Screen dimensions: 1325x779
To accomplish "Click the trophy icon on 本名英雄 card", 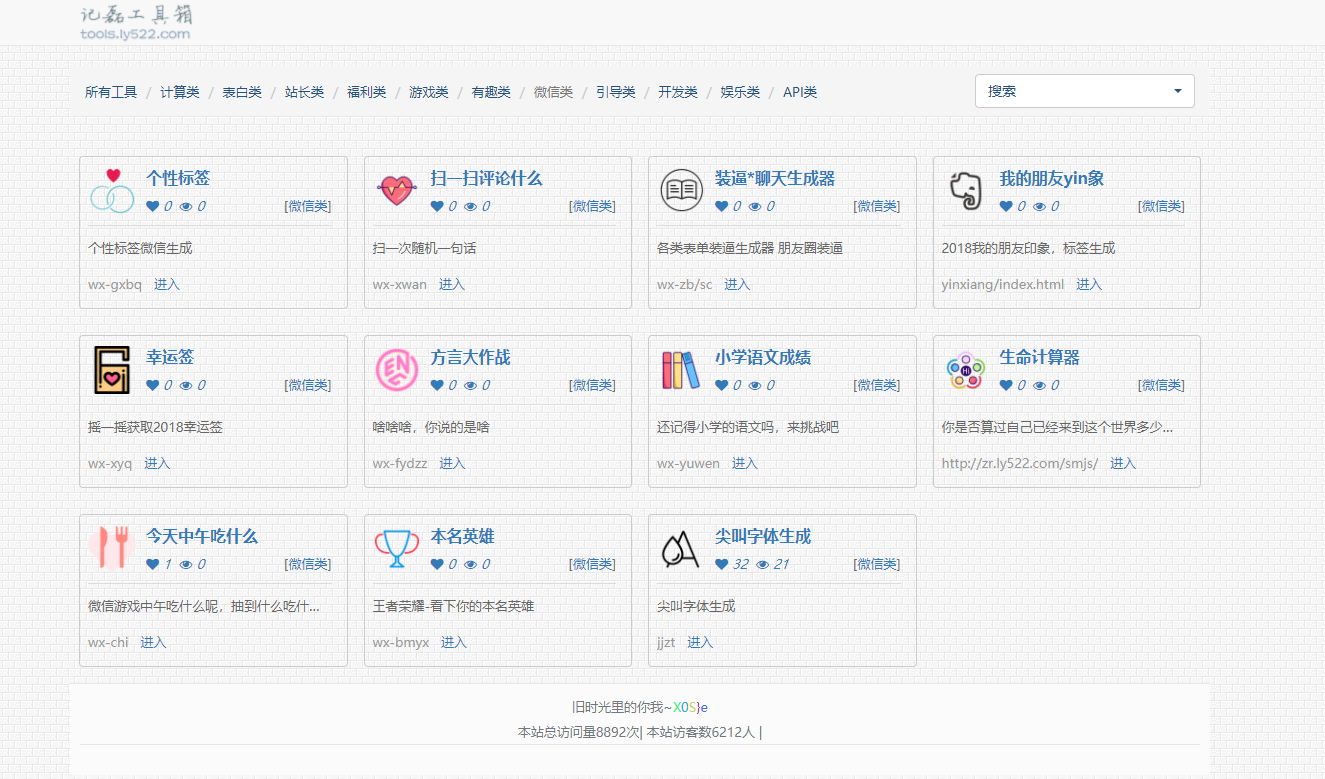I will tap(397, 548).
